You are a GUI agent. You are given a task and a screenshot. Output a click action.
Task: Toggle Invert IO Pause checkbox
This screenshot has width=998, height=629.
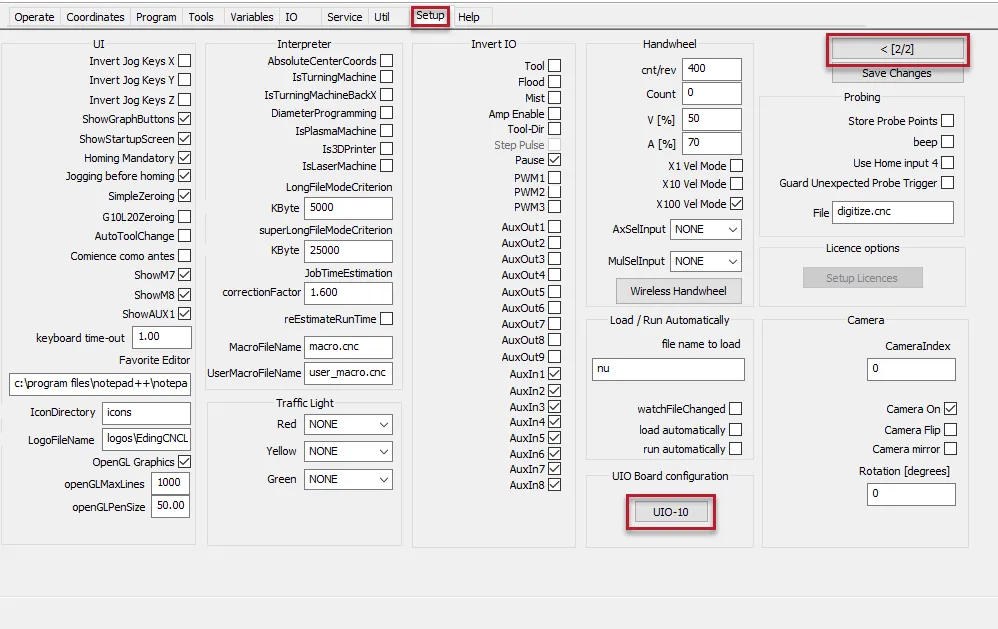point(554,160)
